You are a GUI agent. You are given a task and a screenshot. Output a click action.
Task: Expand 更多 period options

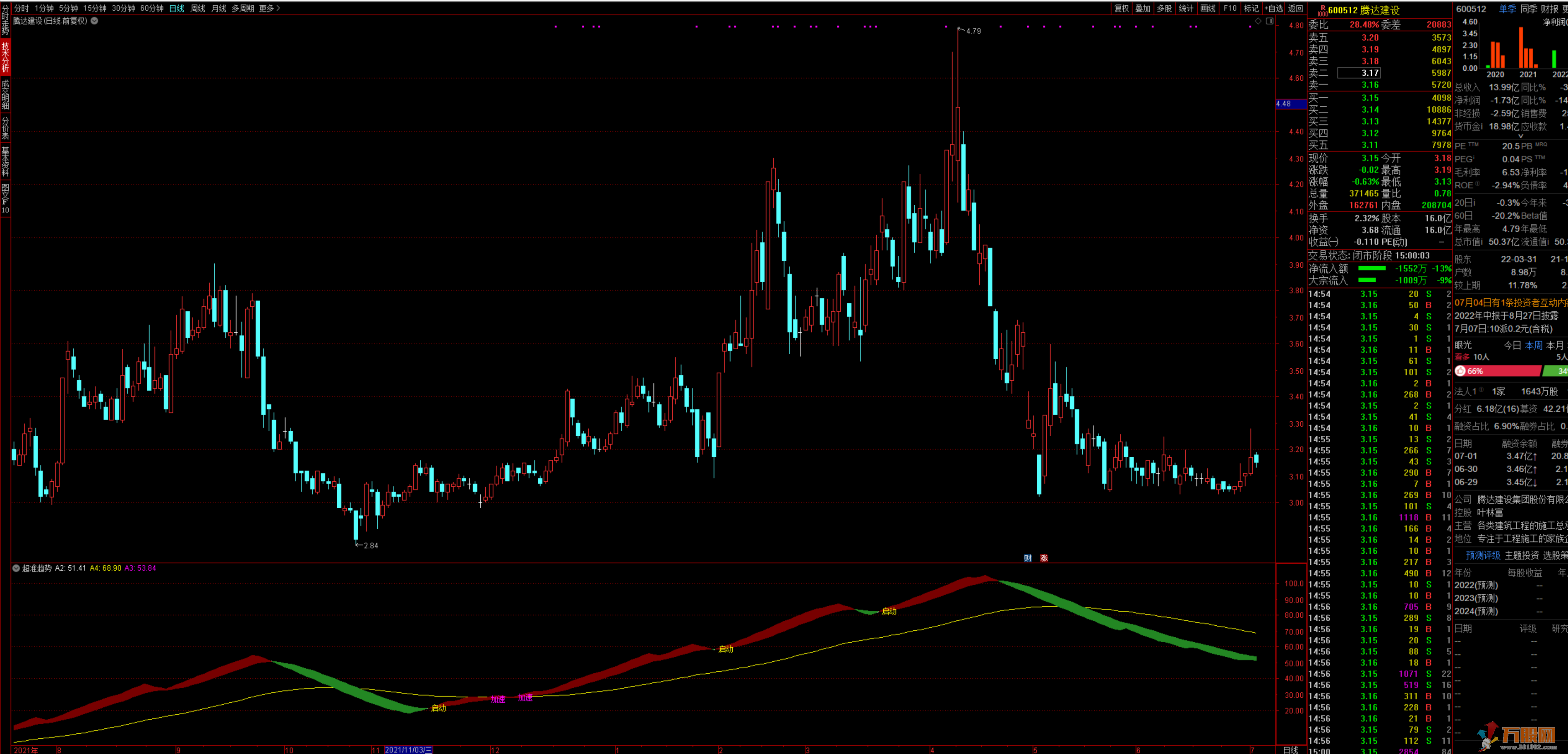pyautogui.click(x=269, y=8)
